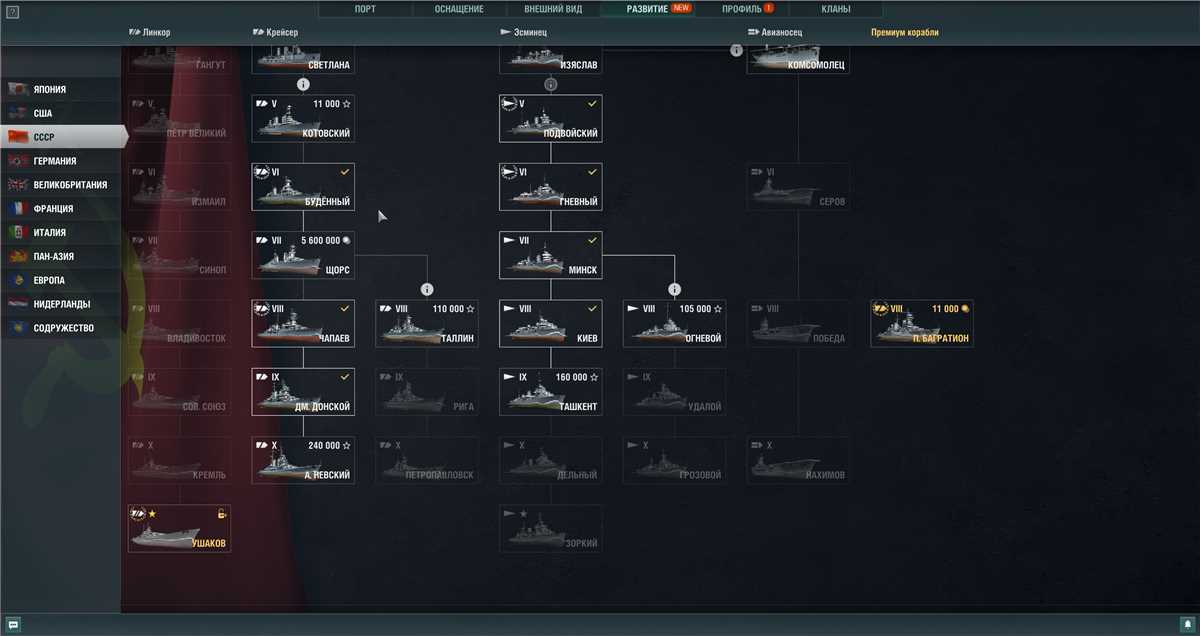
Task: Select the Подвойский destroyer card
Action: pyautogui.click(x=550, y=118)
